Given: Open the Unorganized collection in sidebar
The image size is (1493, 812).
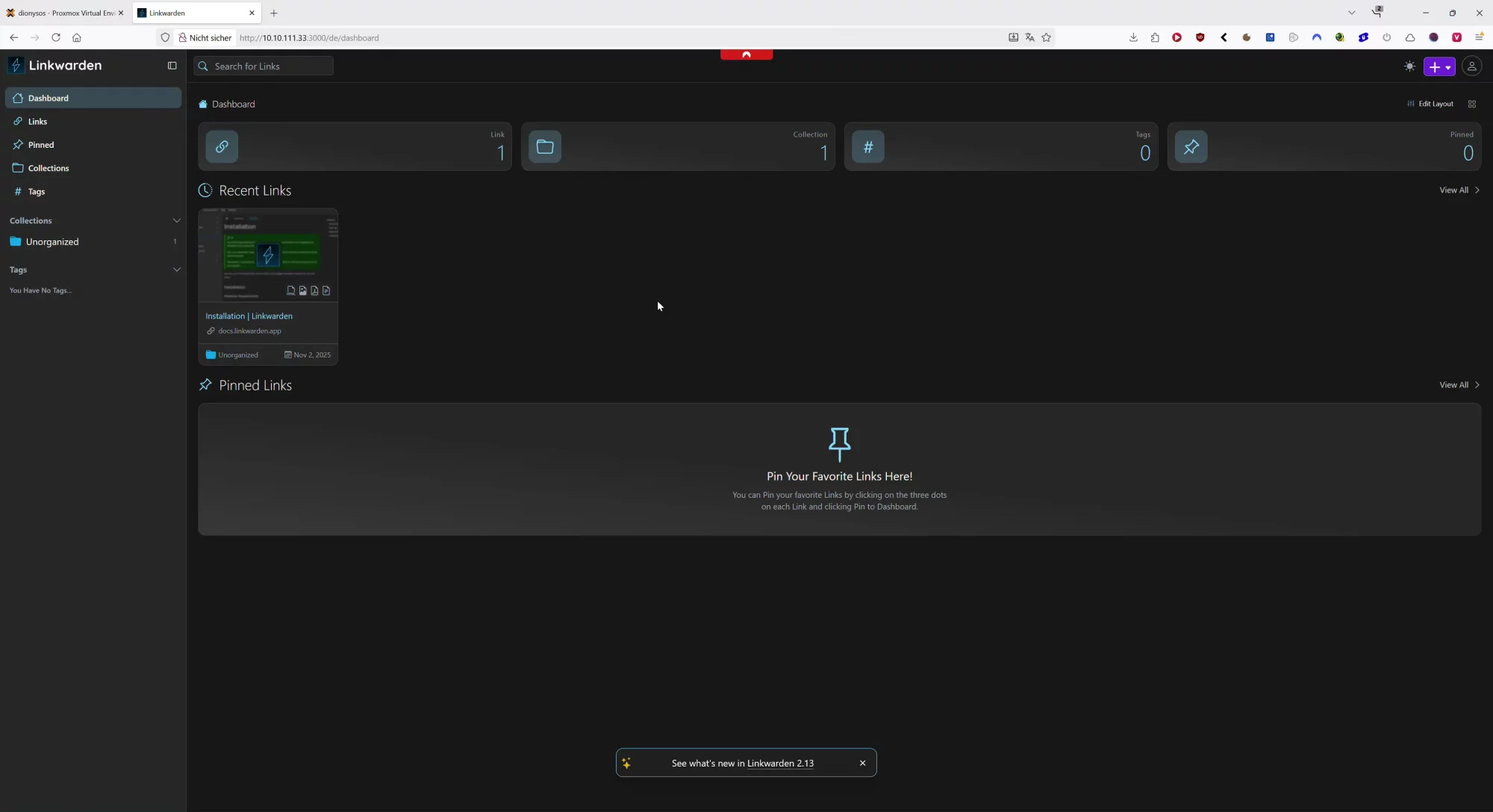Looking at the screenshot, I should point(52,242).
